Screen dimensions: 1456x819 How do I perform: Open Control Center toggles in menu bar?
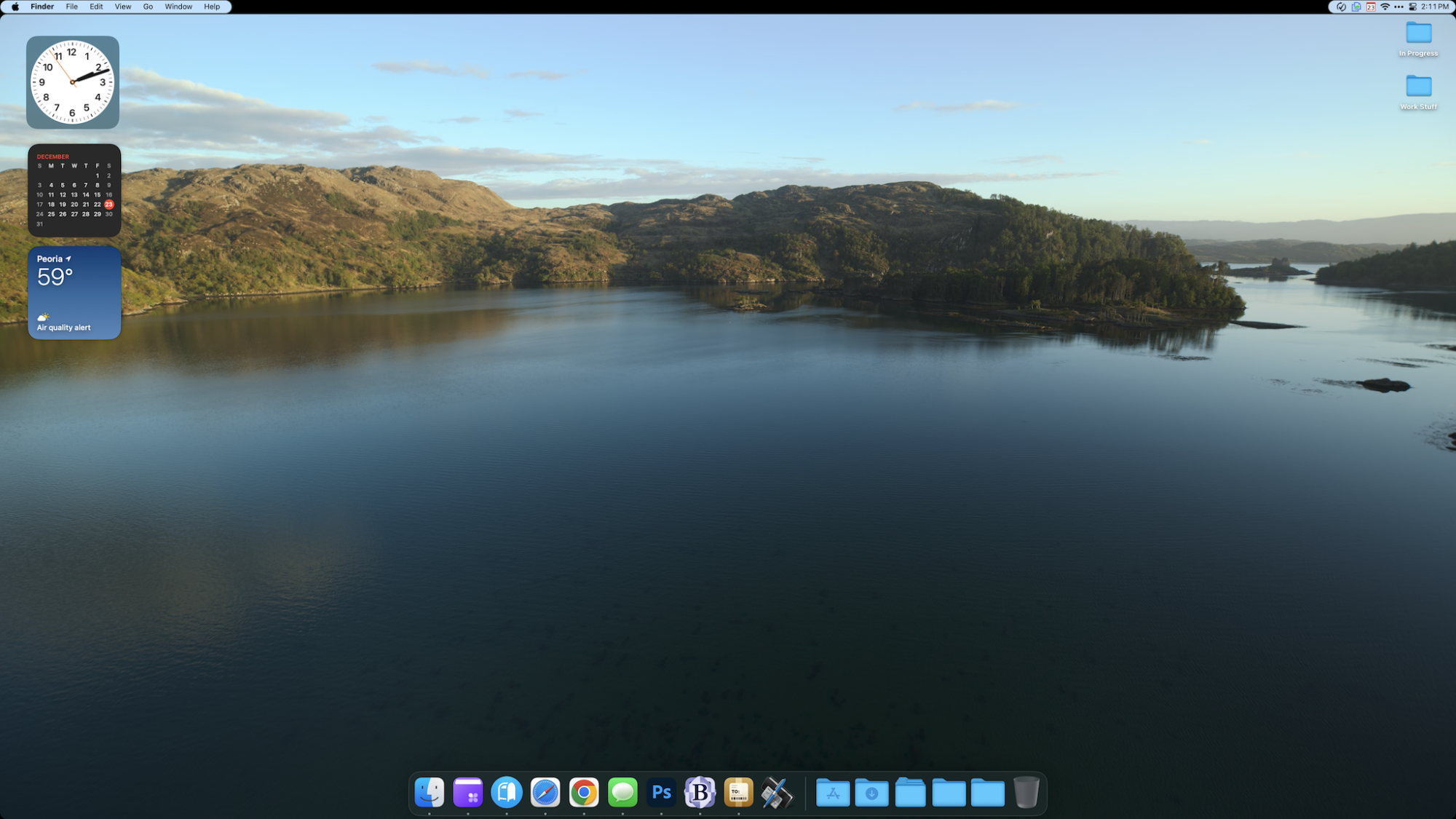[1412, 7]
